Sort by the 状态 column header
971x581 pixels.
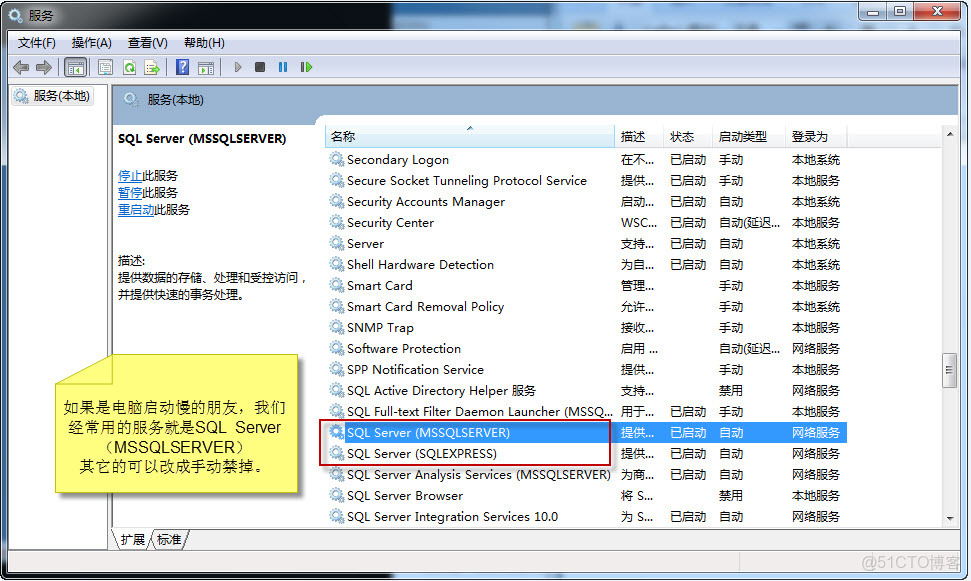(689, 137)
